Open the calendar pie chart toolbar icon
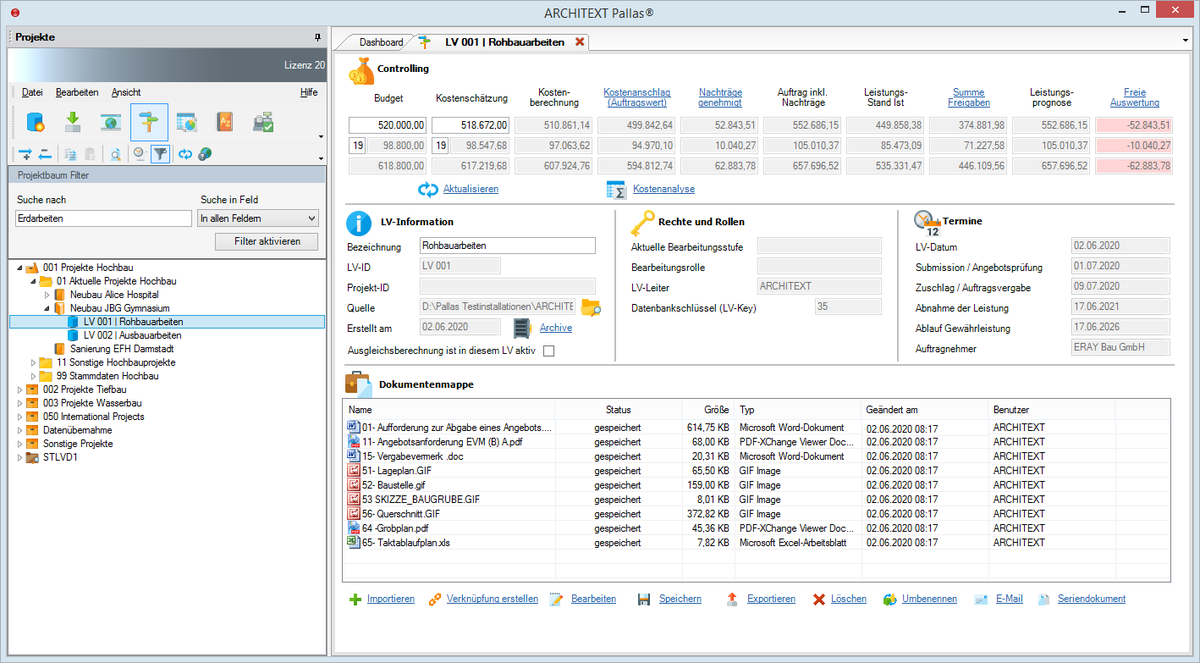The width and height of the screenshot is (1200, 663). pos(187,122)
